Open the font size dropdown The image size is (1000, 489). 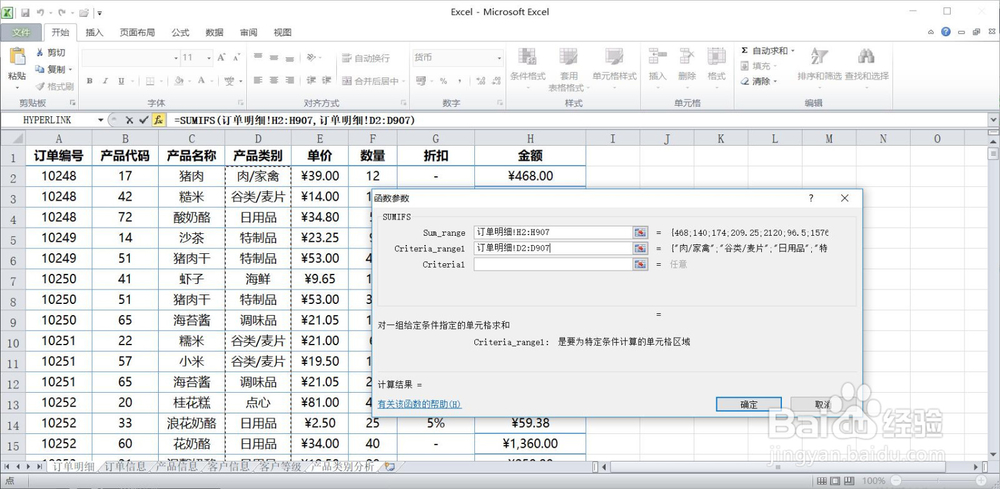[209, 58]
